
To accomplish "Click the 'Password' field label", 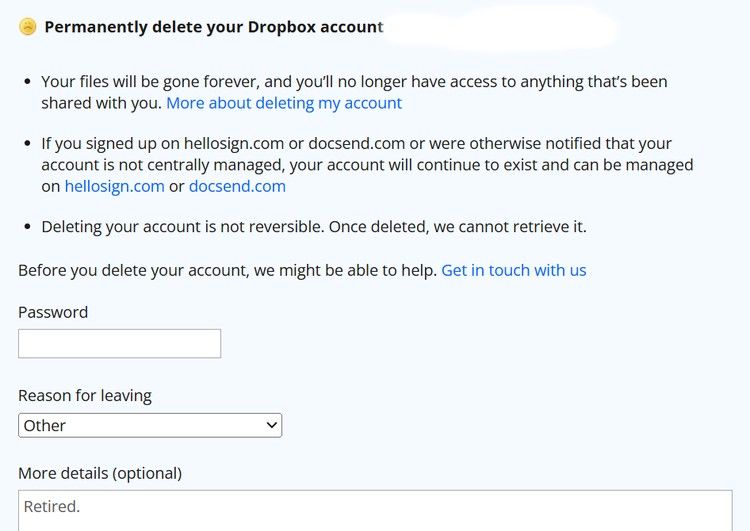I will [53, 312].
